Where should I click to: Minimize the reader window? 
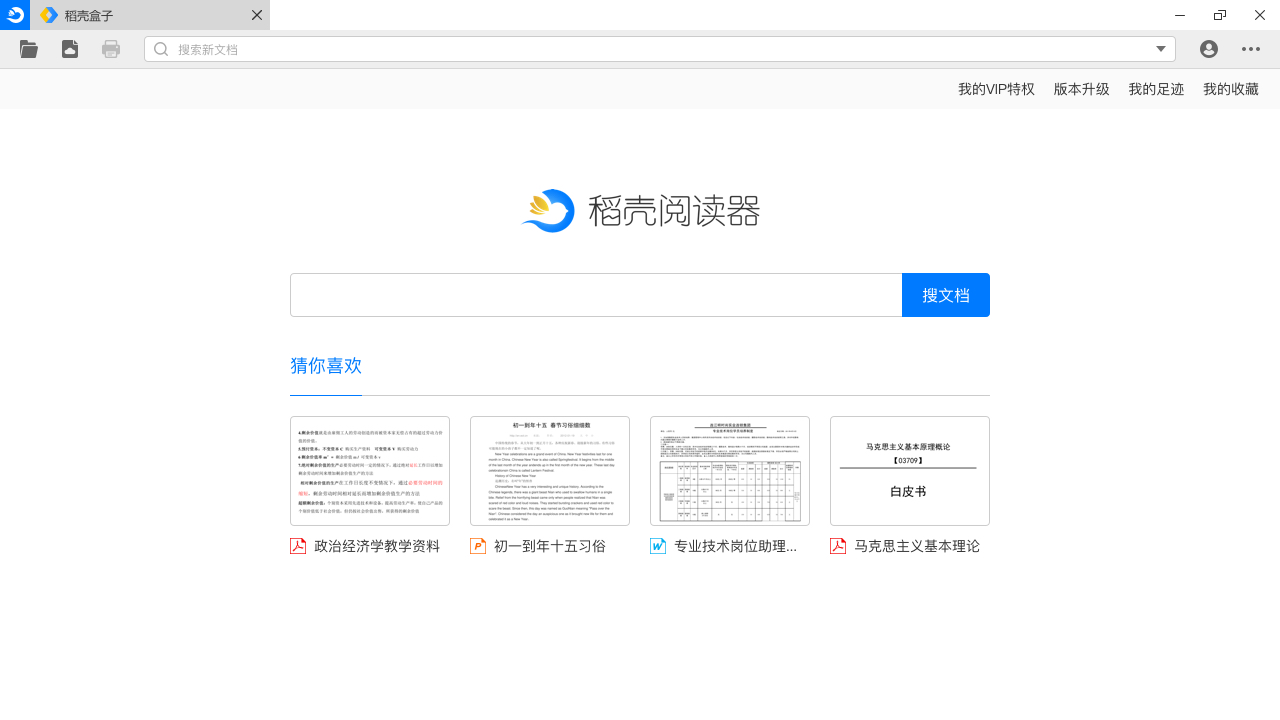tap(1180, 15)
